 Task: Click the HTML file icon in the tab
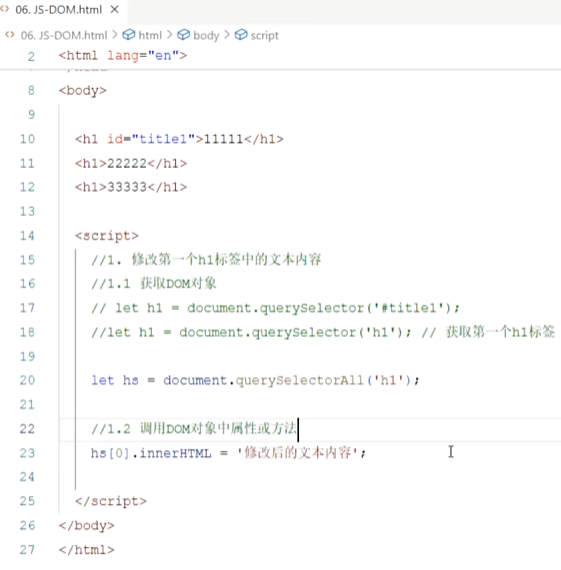pyautogui.click(x=4, y=10)
